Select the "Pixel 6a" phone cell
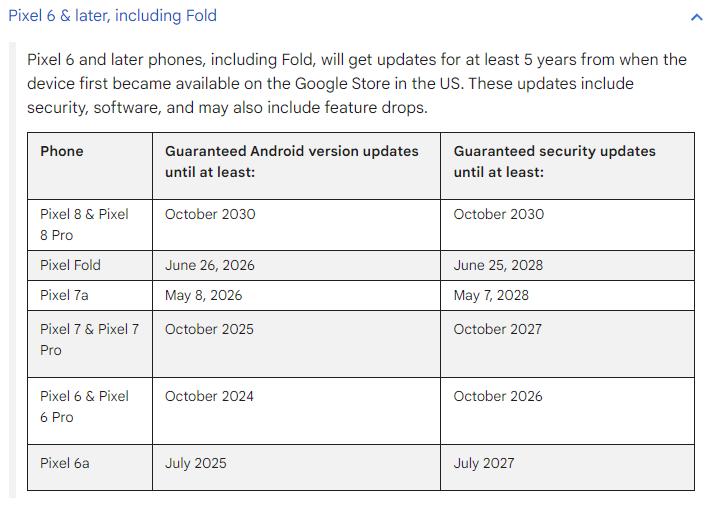 [65, 463]
